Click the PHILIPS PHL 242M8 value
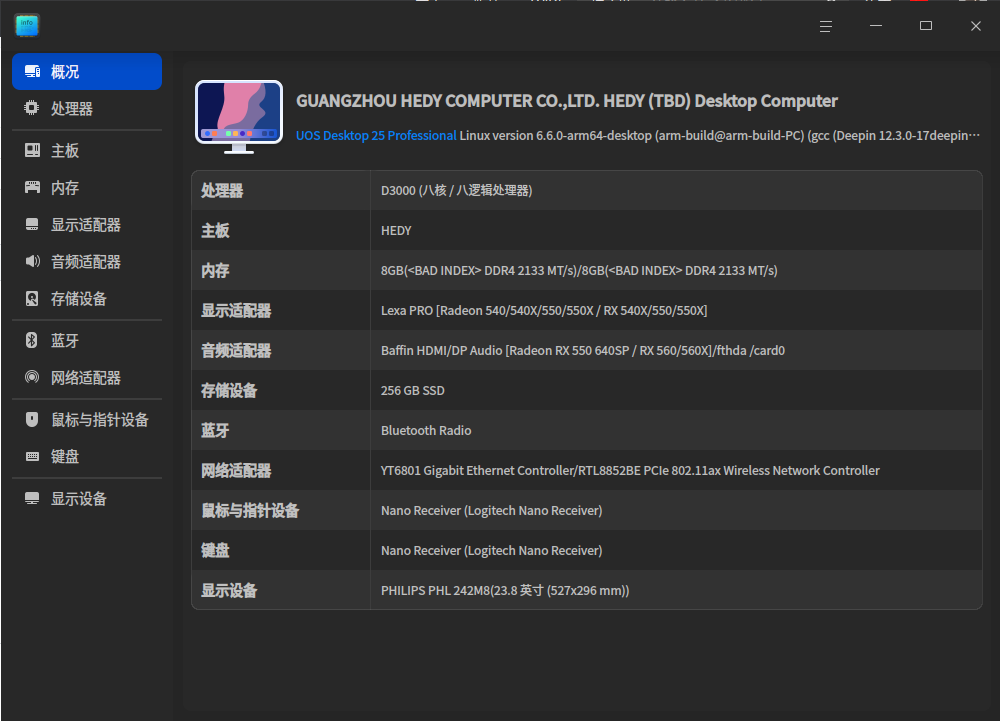 point(505,591)
